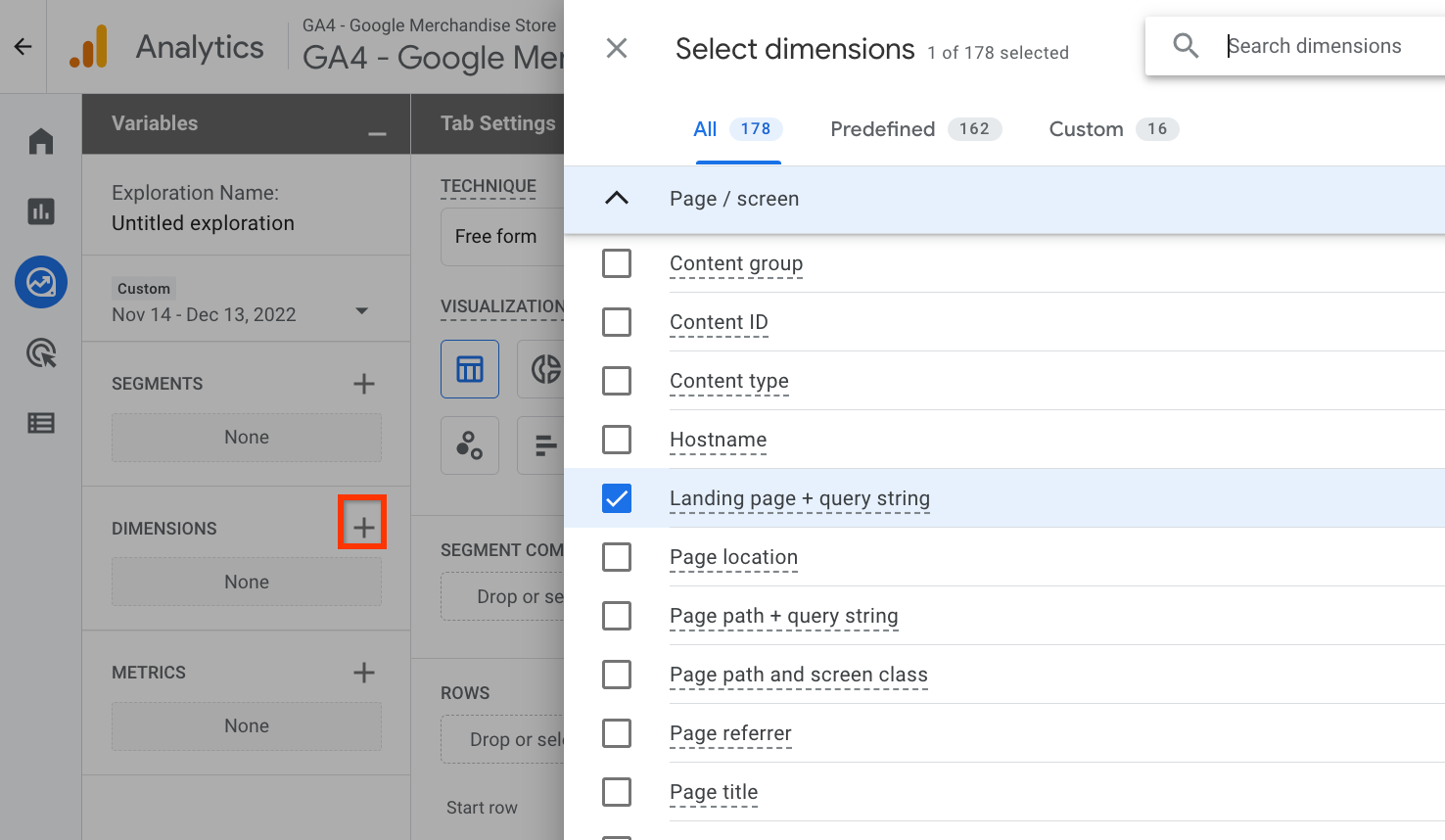Select the table visualization icon

click(x=470, y=369)
